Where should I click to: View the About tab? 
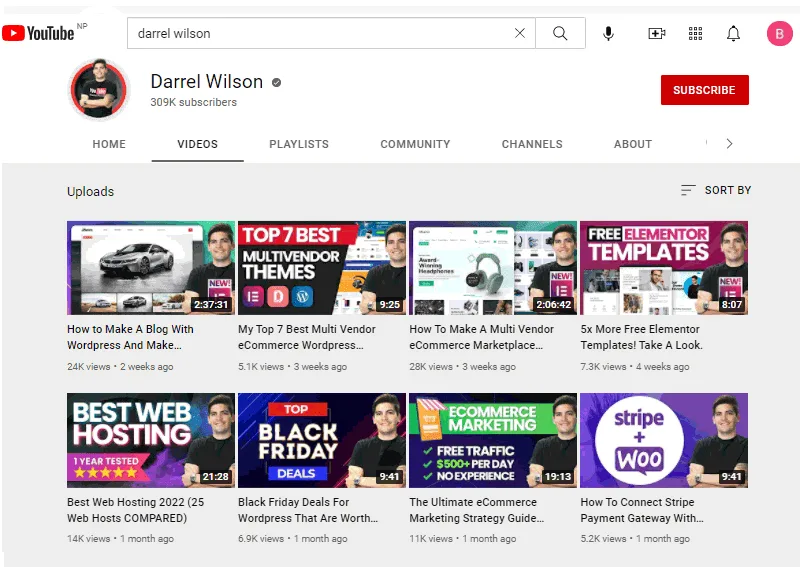(x=633, y=144)
